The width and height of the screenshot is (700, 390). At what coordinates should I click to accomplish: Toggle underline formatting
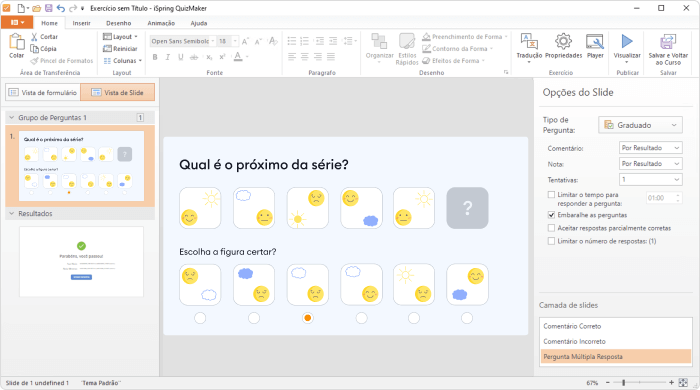coord(180,57)
